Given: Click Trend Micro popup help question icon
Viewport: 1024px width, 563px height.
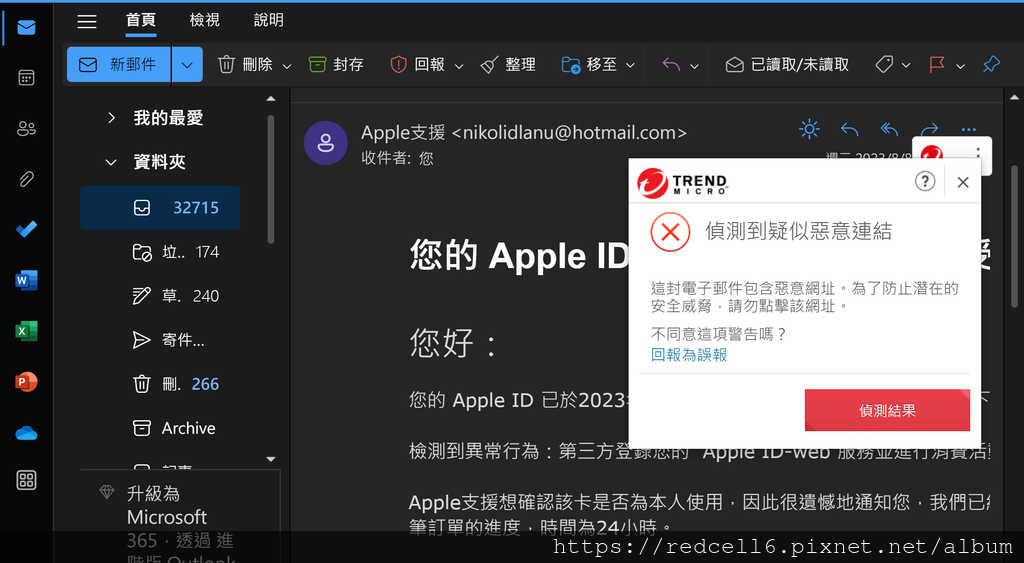Looking at the screenshot, I should (925, 182).
